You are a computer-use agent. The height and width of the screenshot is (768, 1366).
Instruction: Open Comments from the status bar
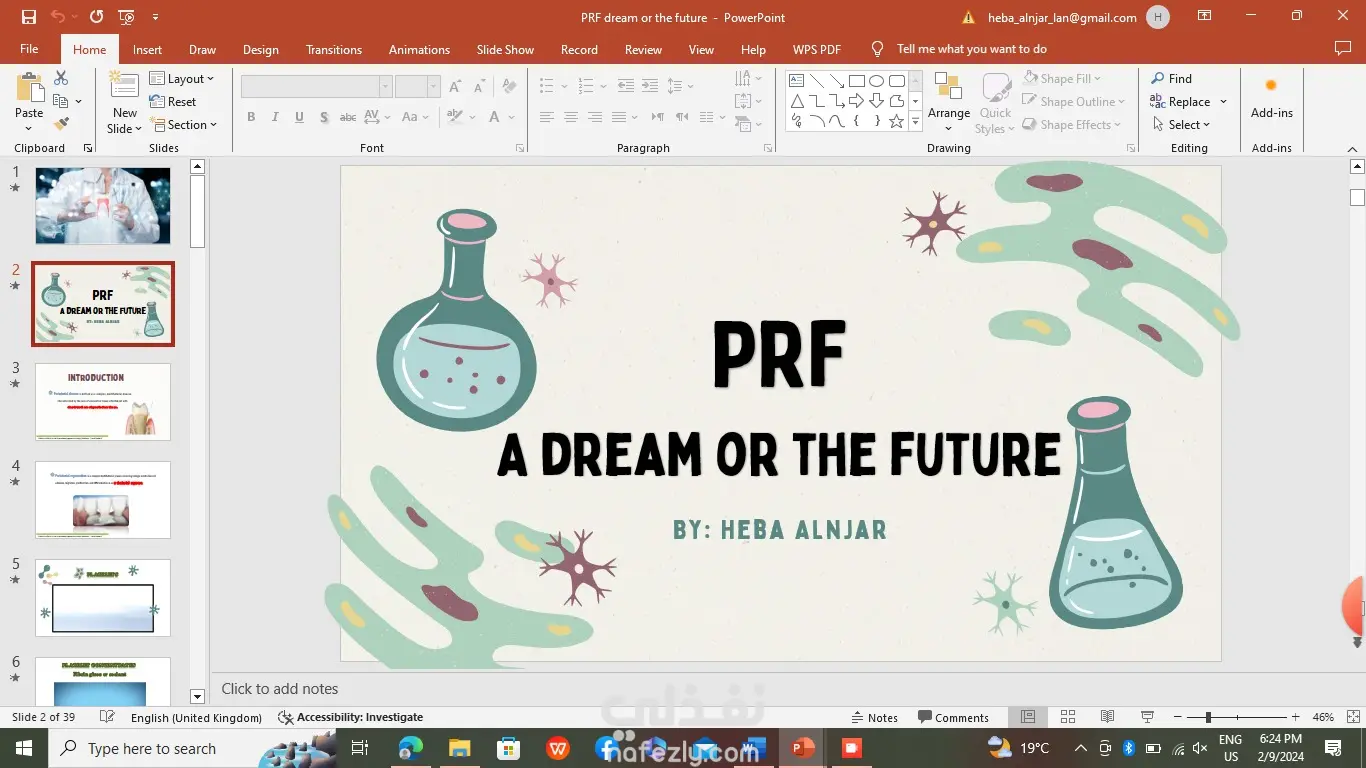pos(953,717)
